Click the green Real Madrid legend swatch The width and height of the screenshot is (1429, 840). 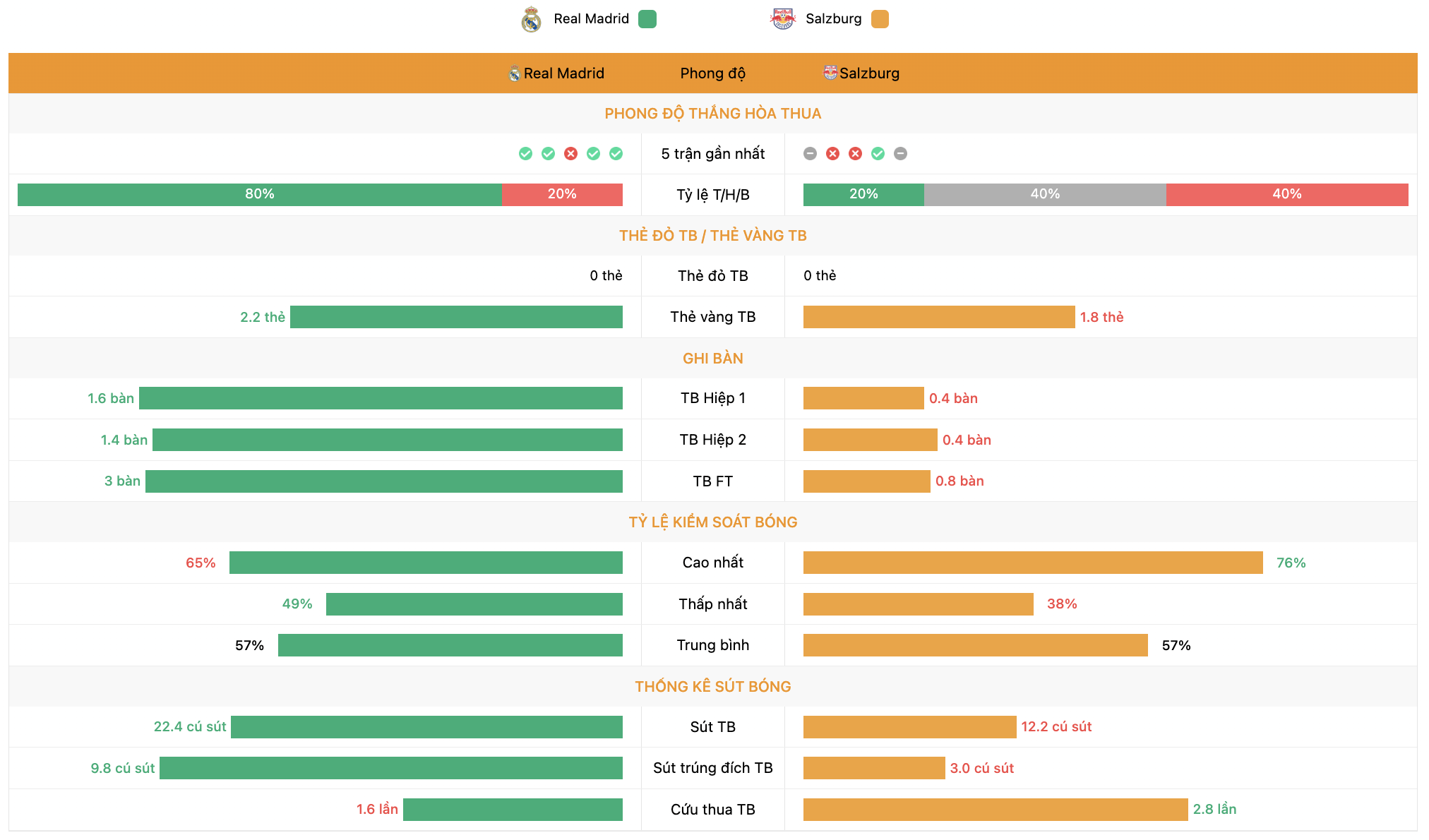(x=647, y=19)
